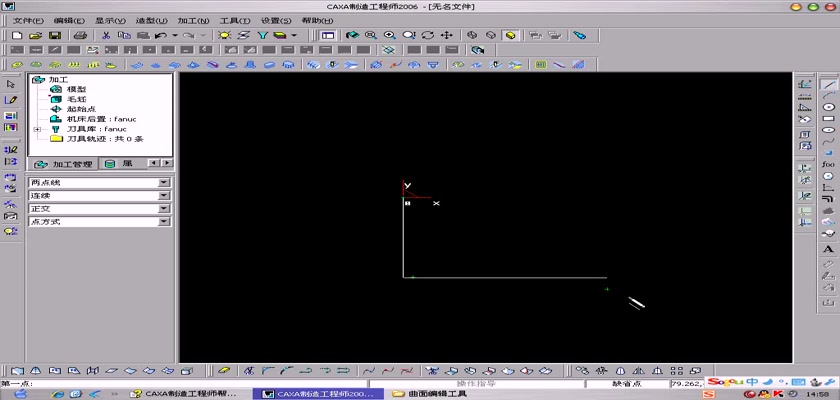Select the rectangle tool in right panel
This screenshot has height=400, width=840.
tap(829, 118)
